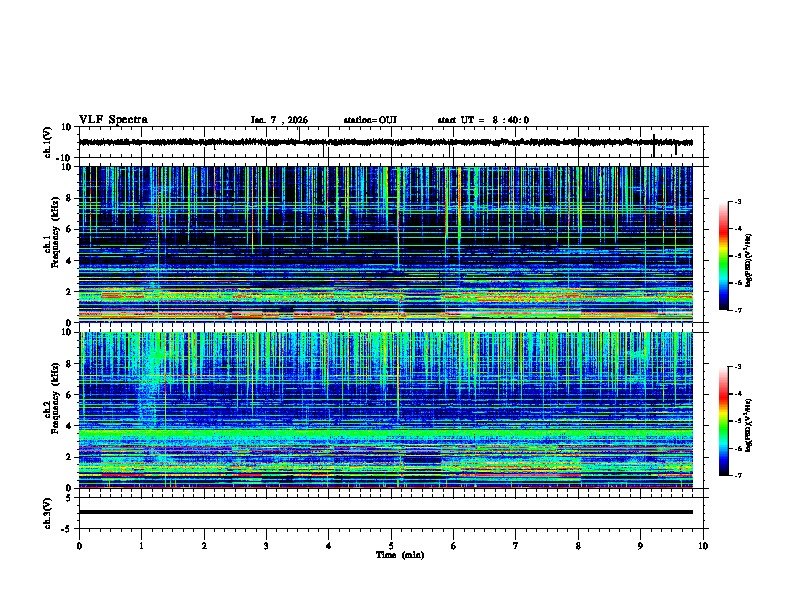Image resolution: width=792 pixels, height=612 pixels.
Task: Click the ch.1 colorbar "log(PSD)" units label
Action: pyautogui.click(x=748, y=260)
